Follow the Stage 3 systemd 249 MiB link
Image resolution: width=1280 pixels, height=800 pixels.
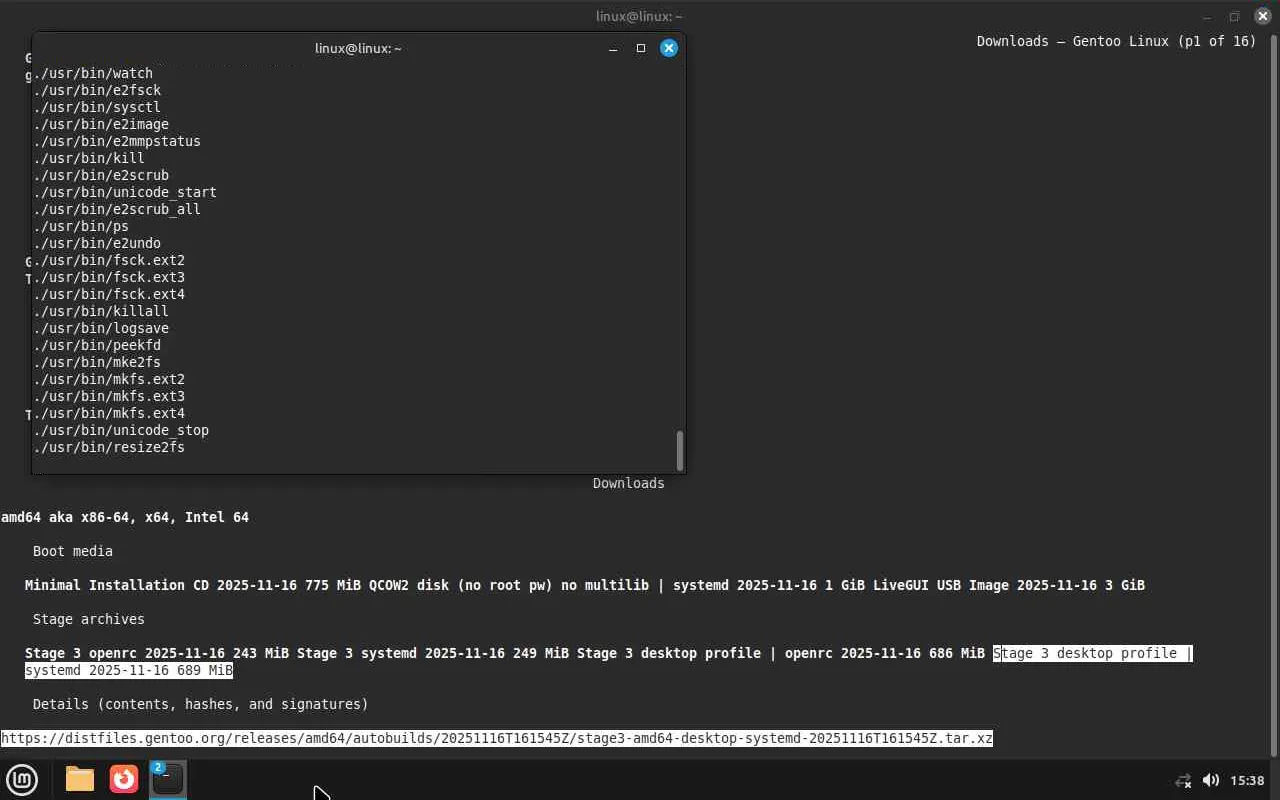[x=433, y=653]
